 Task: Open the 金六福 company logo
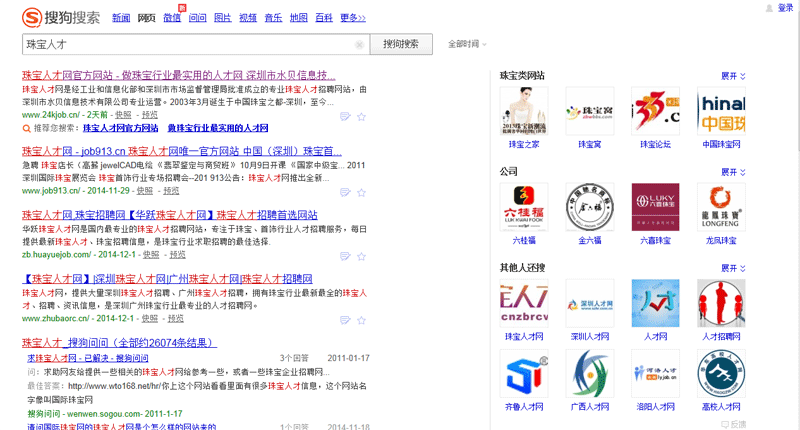(590, 207)
